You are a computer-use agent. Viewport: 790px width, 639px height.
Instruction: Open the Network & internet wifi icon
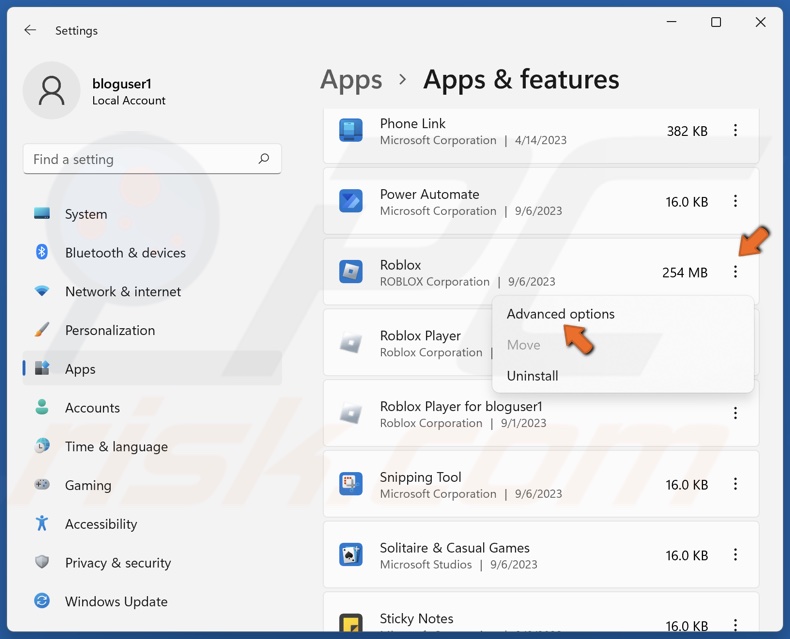[42, 291]
